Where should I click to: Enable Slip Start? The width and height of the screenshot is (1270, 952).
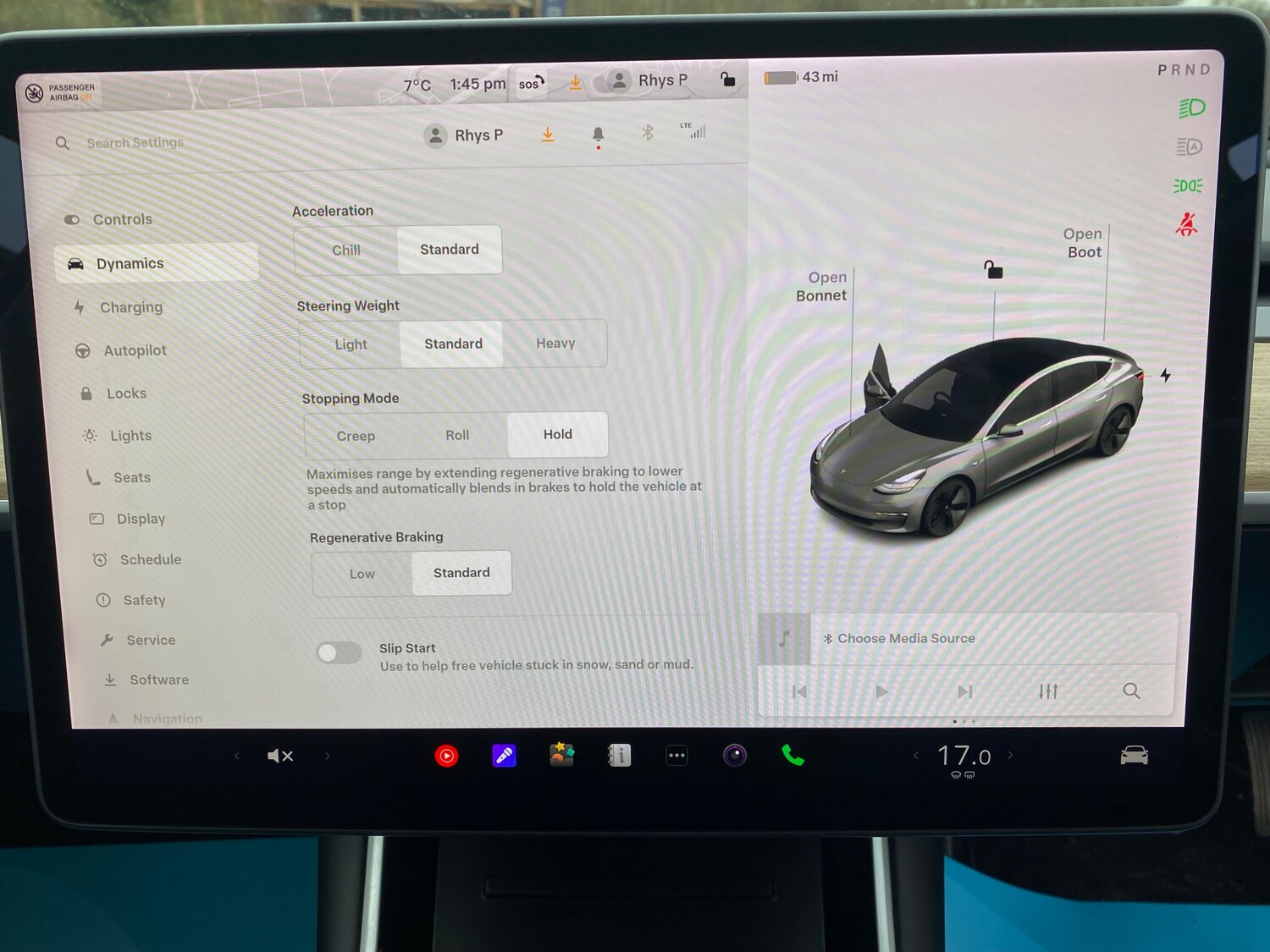click(x=338, y=652)
